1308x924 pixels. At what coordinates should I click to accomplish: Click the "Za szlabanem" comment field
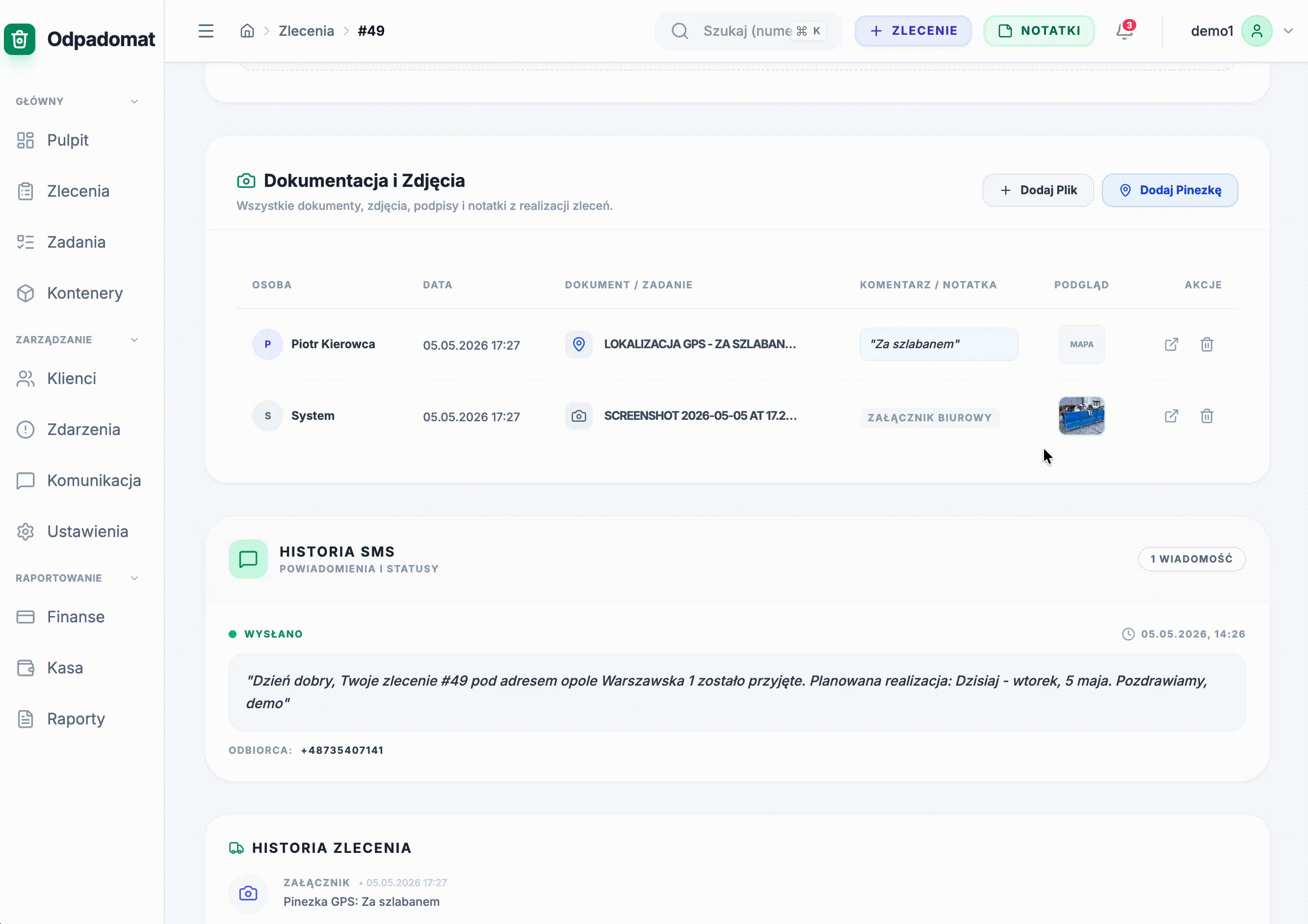click(x=938, y=344)
